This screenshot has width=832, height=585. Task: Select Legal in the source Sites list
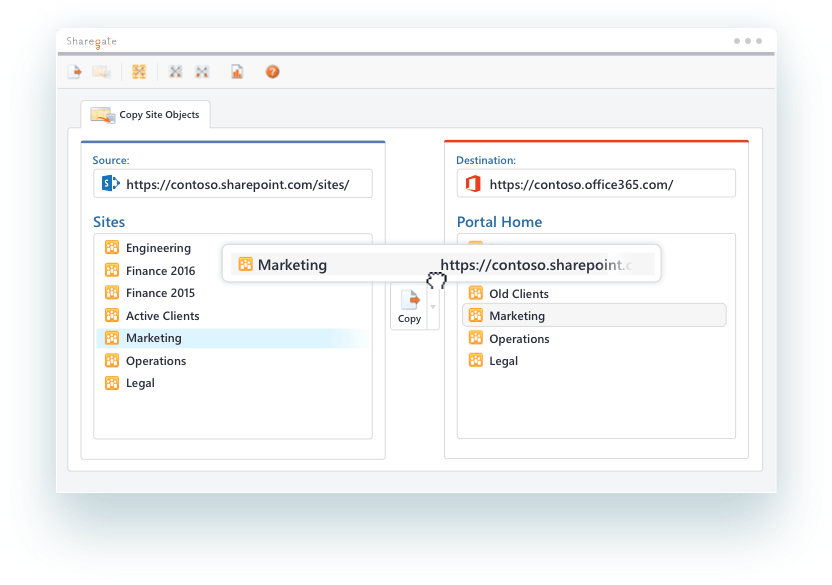click(x=140, y=383)
